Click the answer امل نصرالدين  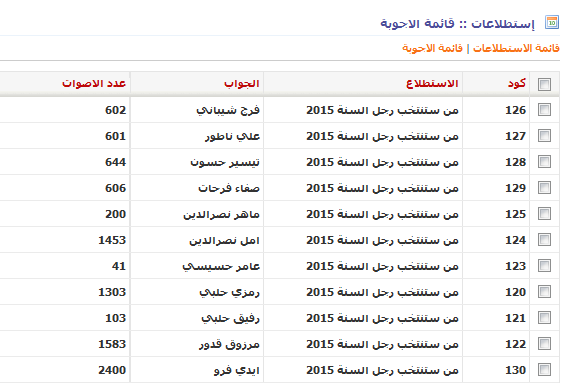225,240
